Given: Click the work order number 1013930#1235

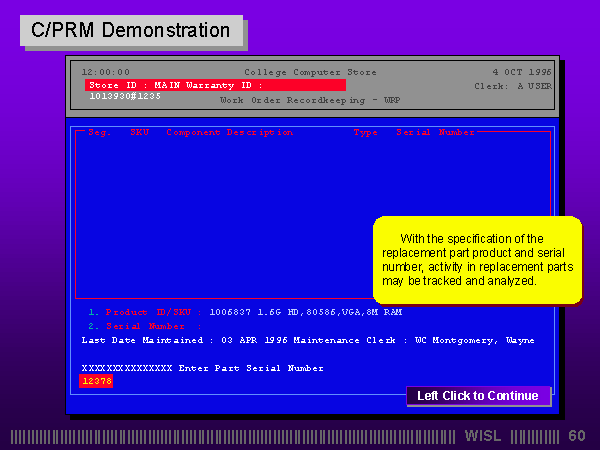Looking at the screenshot, I should 125,96.
